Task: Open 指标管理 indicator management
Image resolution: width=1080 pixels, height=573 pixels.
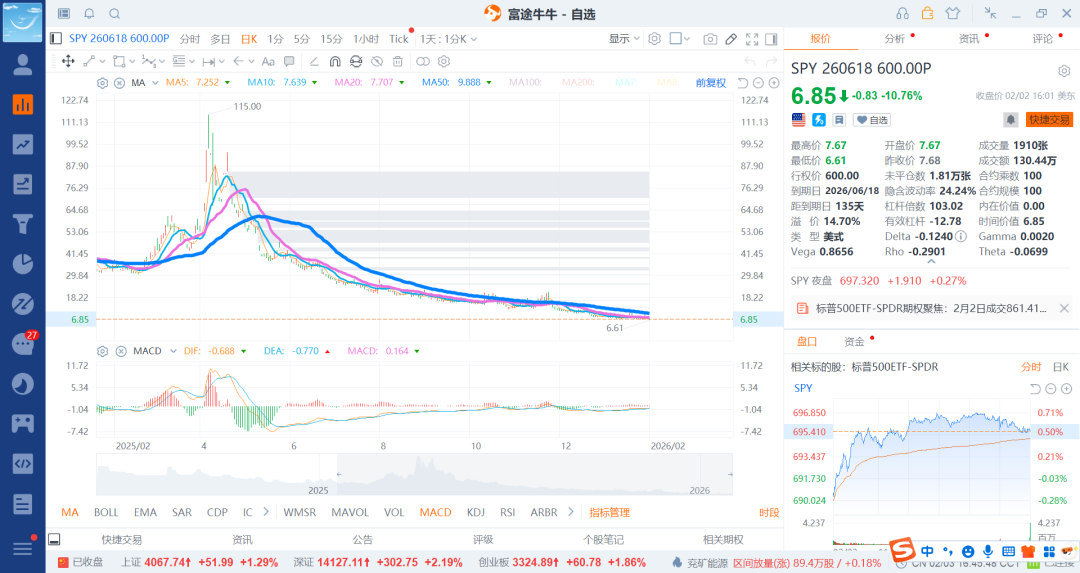Action: coord(610,512)
